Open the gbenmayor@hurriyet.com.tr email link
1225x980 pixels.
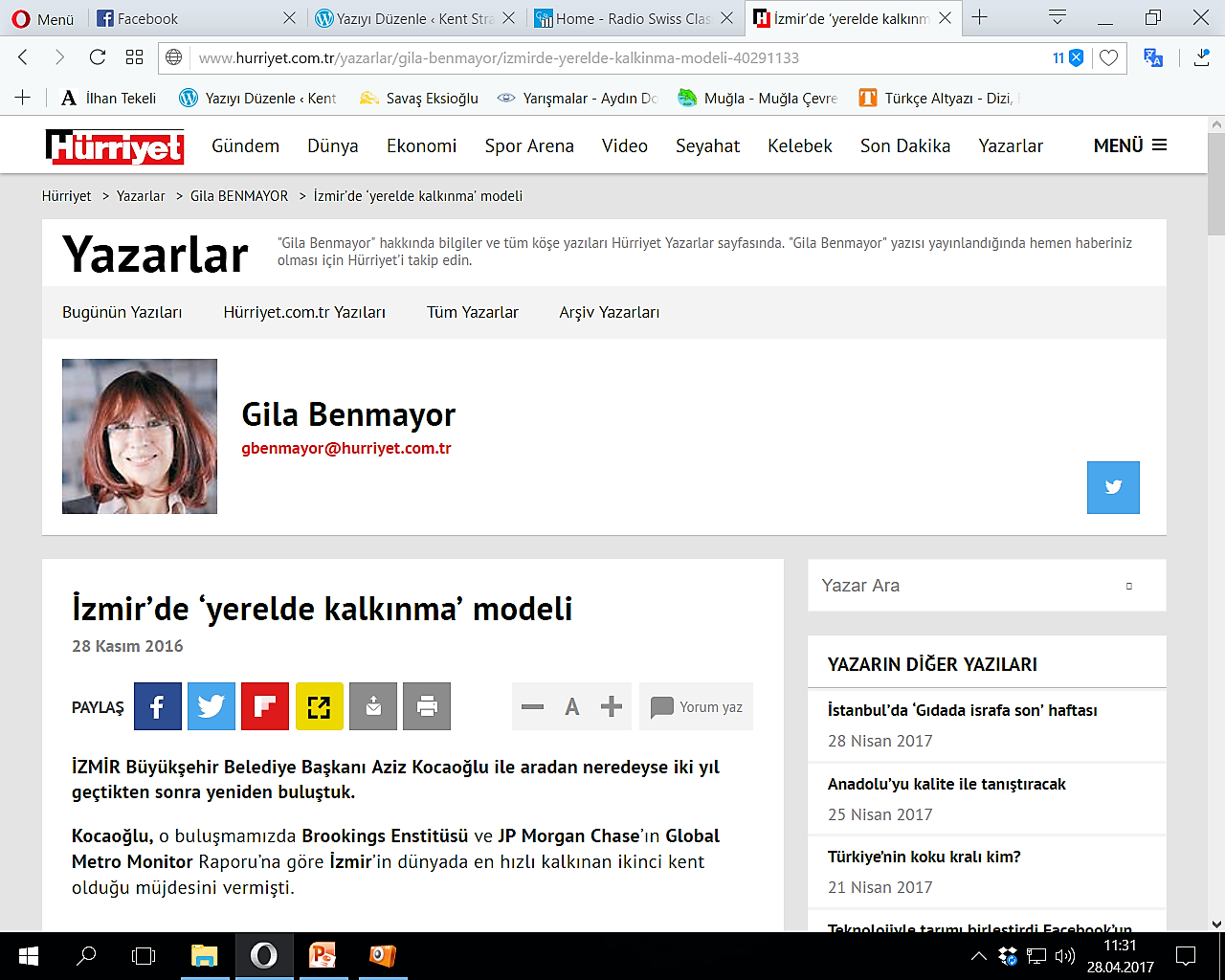coord(345,448)
